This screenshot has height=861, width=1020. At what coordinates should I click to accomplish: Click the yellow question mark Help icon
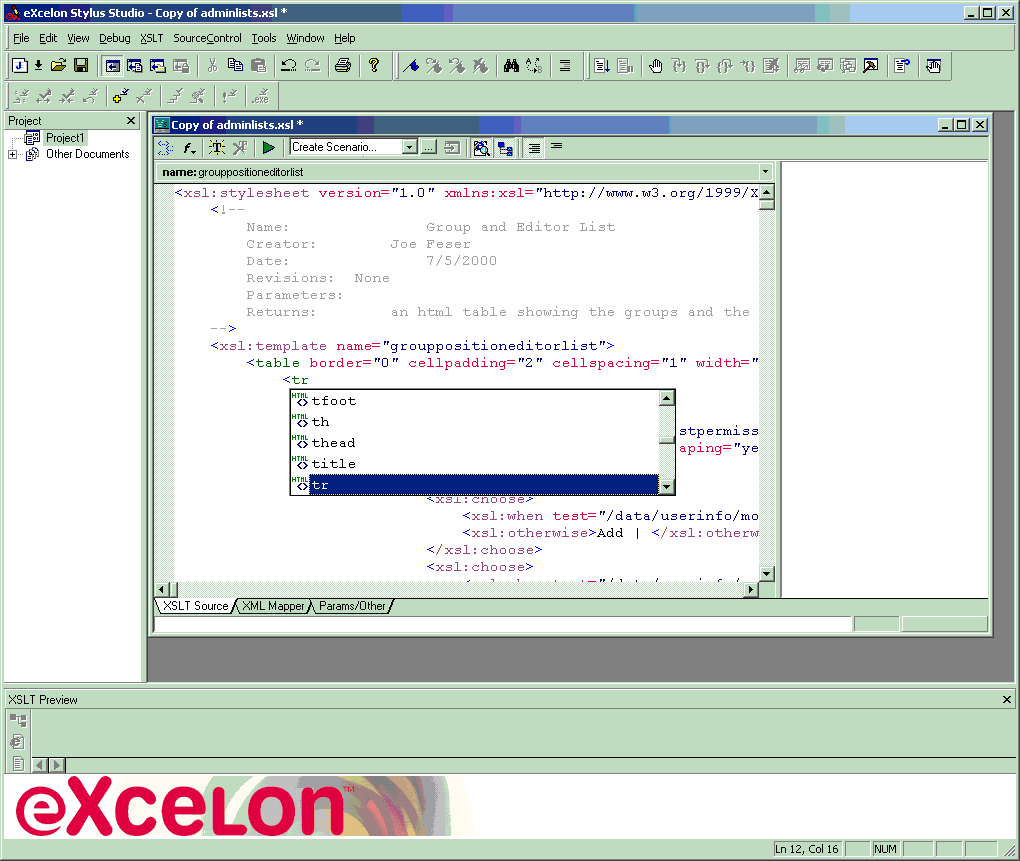click(374, 66)
